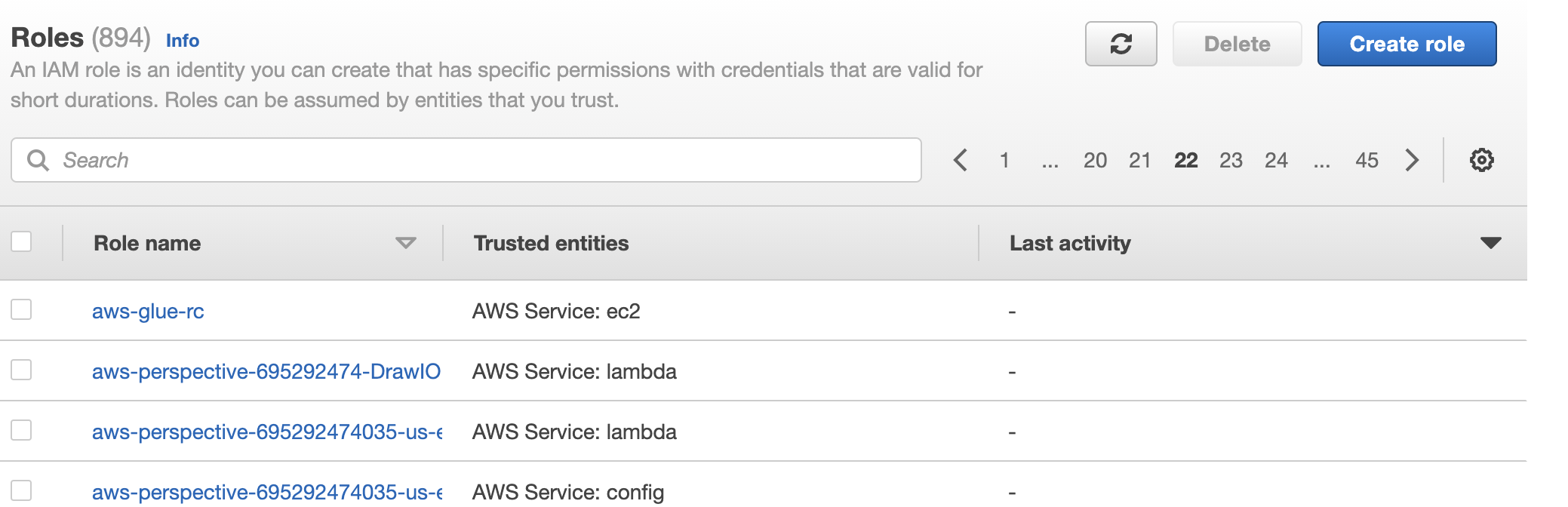Focus the roles Search field
This screenshot has height=507, width=1568.
click(466, 160)
